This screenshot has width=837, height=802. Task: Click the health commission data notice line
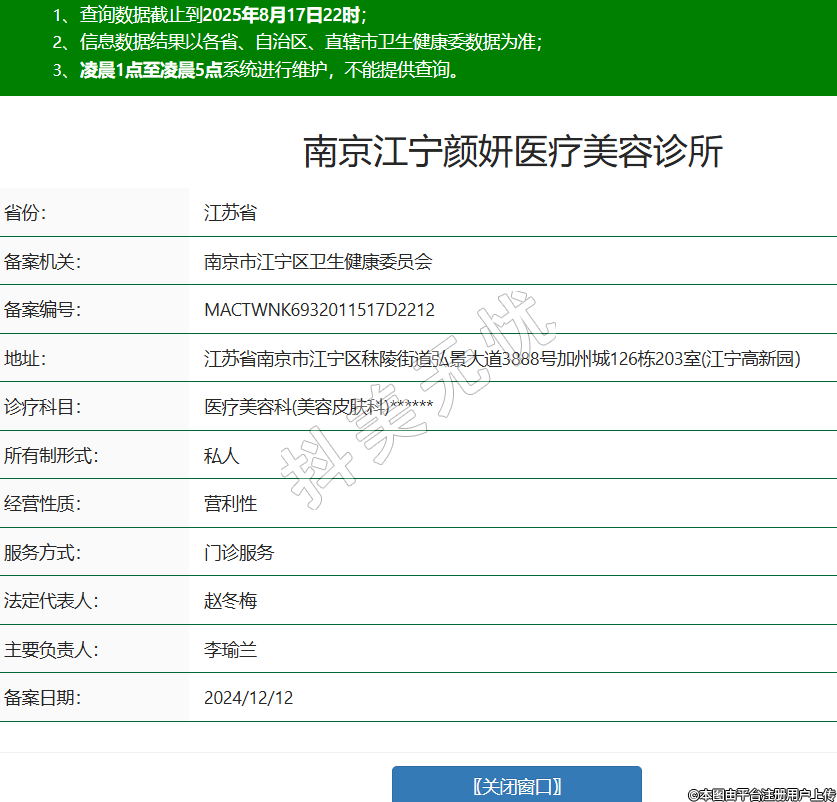tap(298, 42)
